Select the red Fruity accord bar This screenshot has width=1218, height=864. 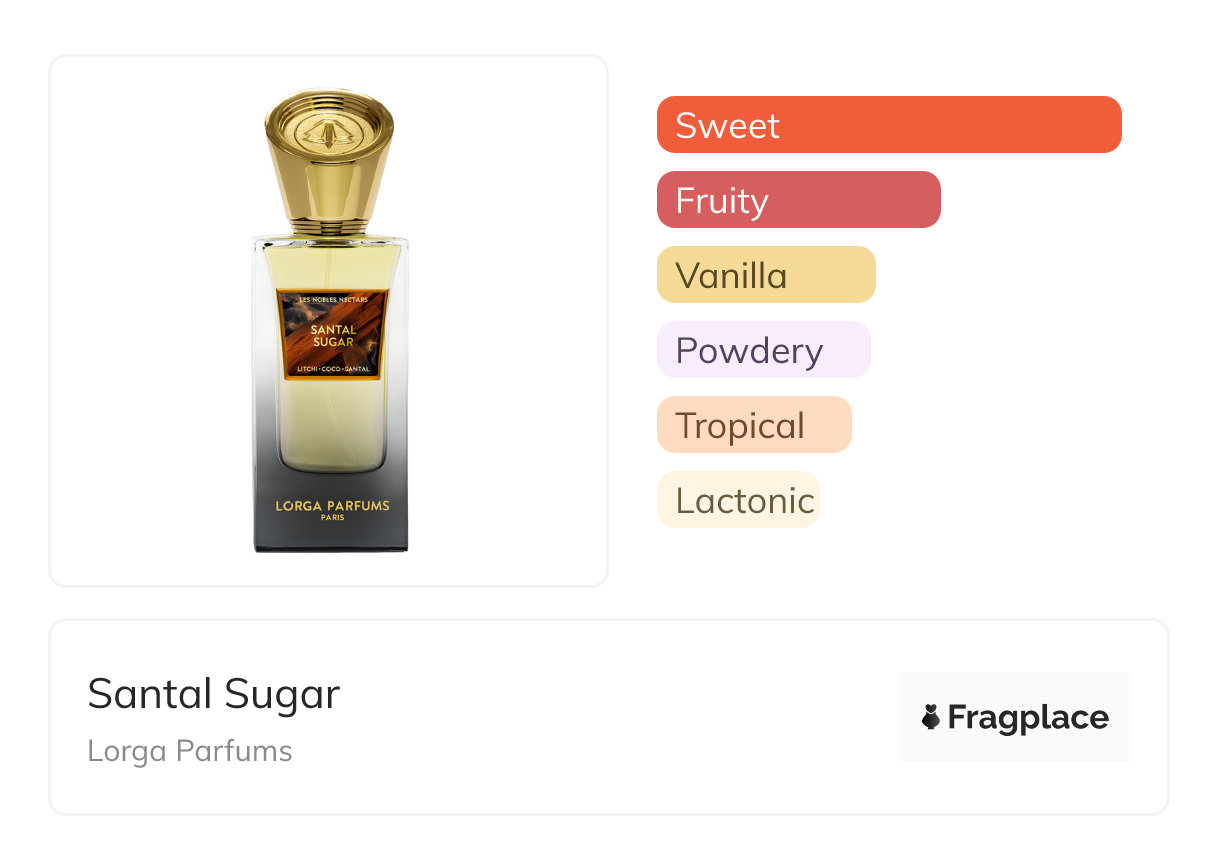tap(799, 200)
